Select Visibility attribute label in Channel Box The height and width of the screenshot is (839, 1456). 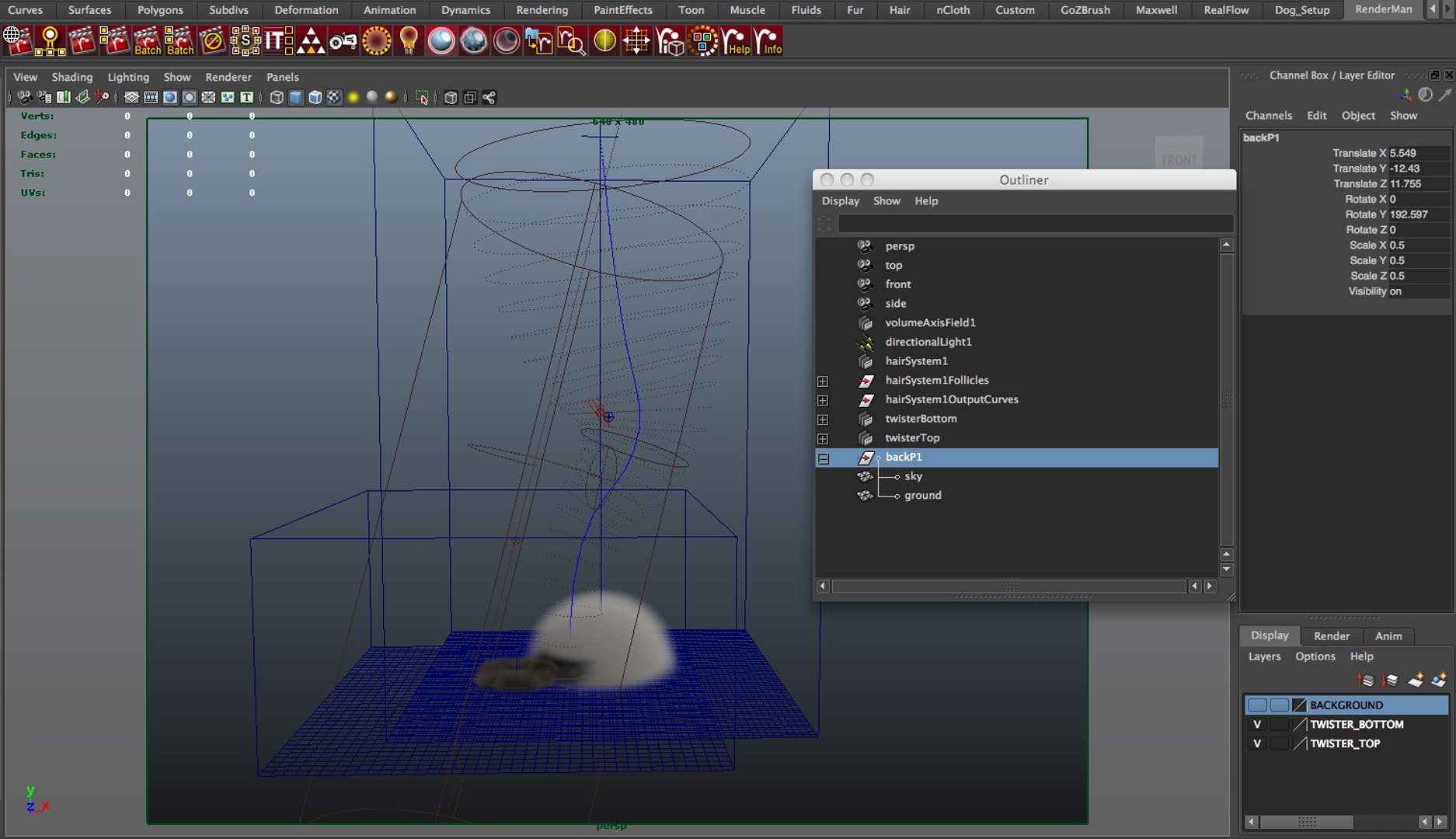click(x=1367, y=291)
